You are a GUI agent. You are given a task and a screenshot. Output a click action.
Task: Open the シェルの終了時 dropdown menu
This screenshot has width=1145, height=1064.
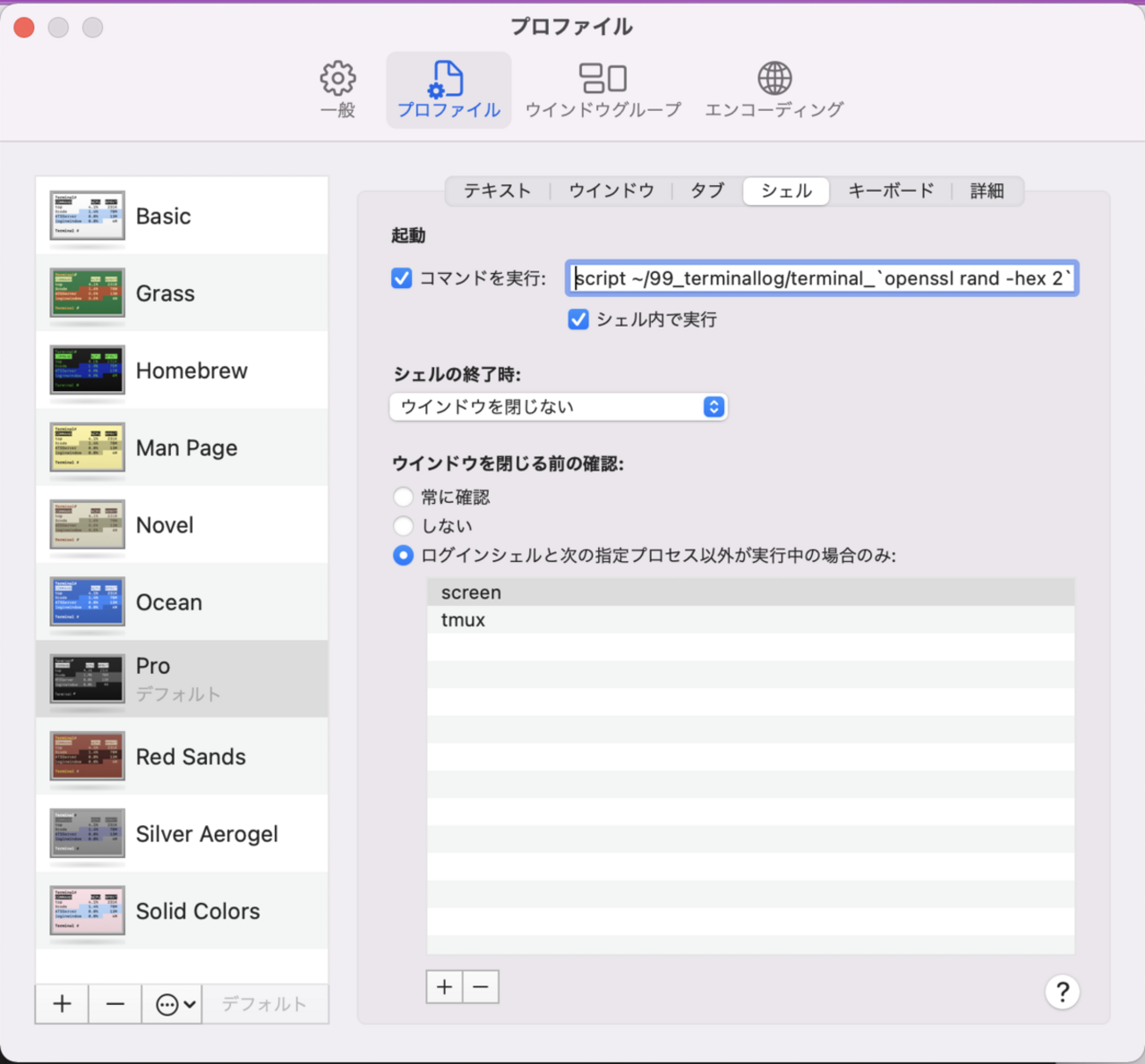pos(558,407)
